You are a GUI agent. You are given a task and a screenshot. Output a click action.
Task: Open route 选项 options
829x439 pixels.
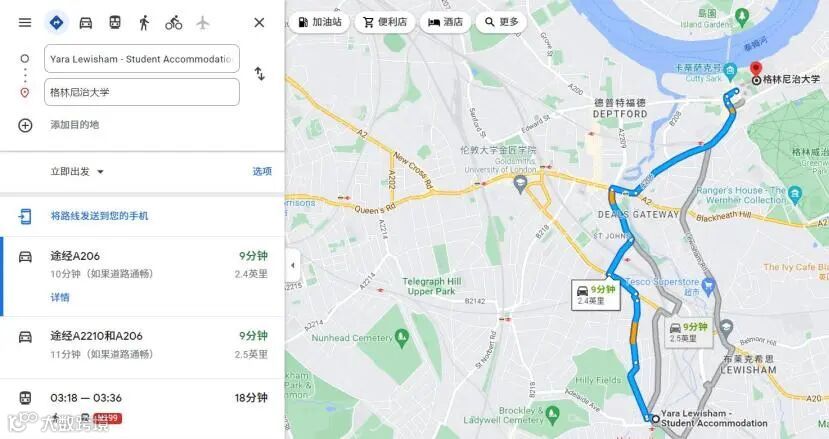point(262,171)
